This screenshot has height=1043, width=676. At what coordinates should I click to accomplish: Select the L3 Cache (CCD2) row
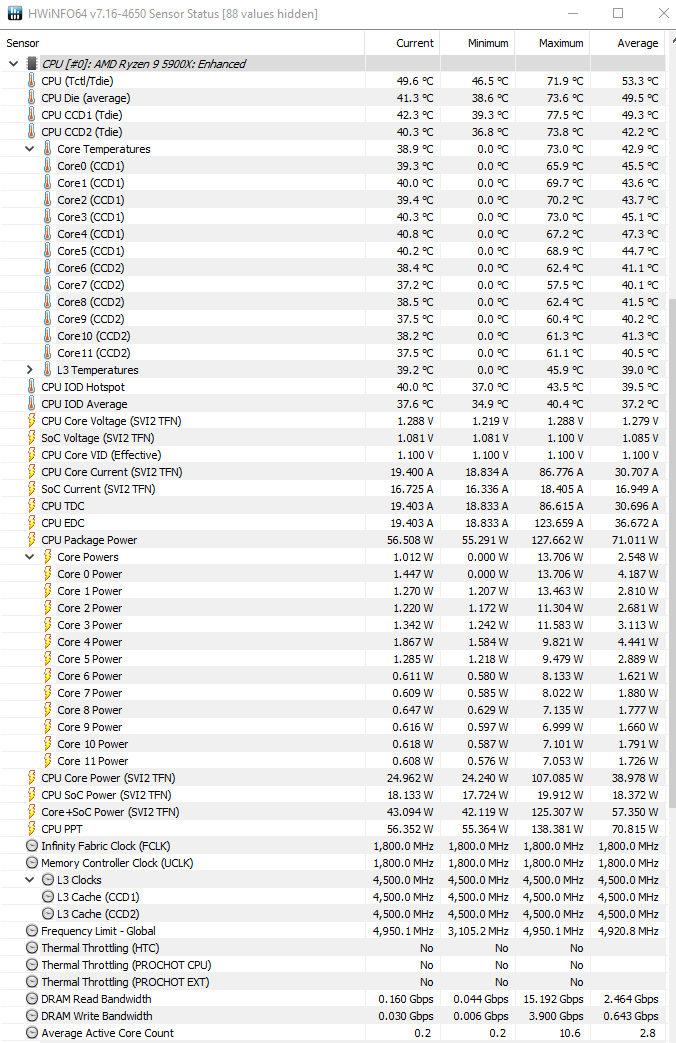[333, 914]
